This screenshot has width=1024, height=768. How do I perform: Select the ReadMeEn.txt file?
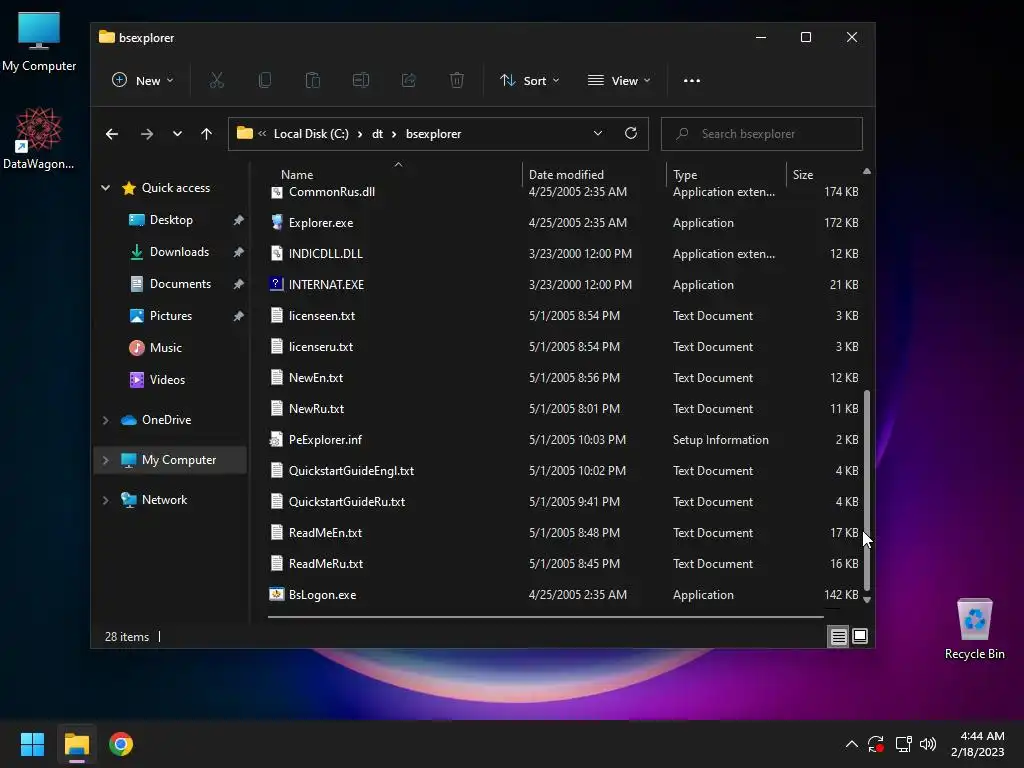point(564,532)
